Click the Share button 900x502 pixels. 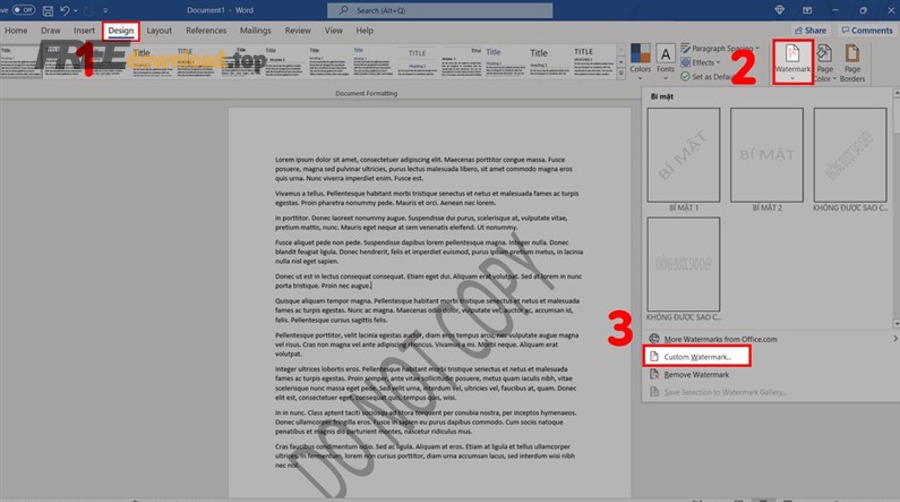point(810,30)
